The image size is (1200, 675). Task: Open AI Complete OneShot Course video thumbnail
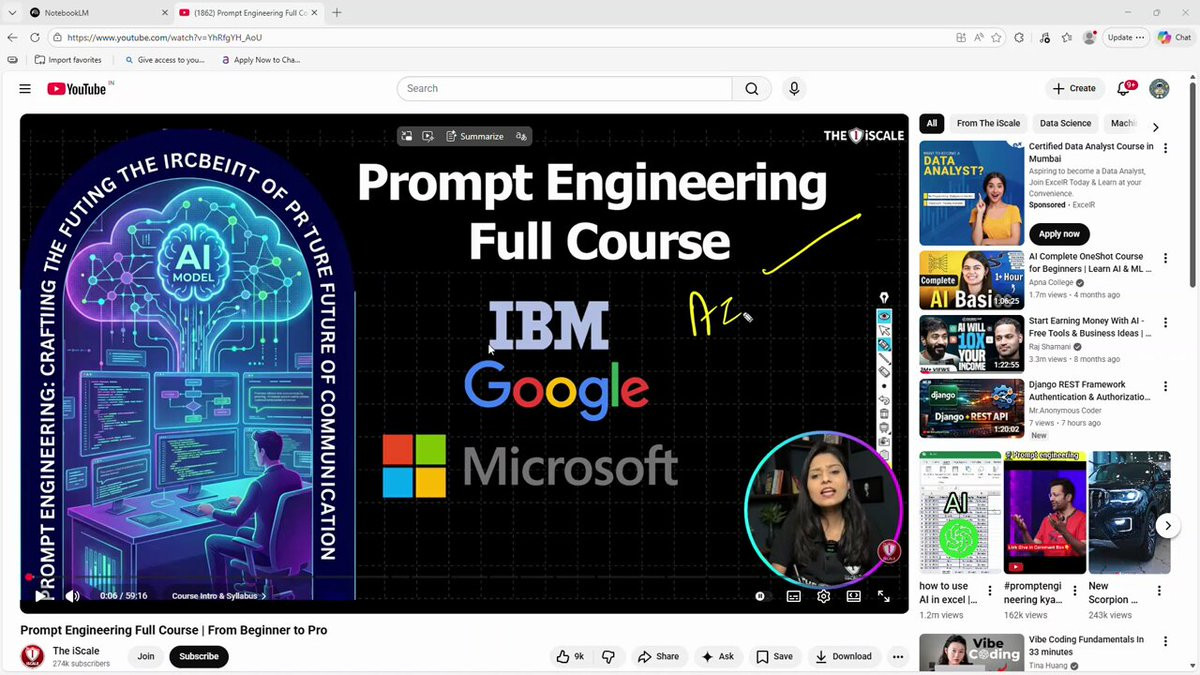[972, 279]
